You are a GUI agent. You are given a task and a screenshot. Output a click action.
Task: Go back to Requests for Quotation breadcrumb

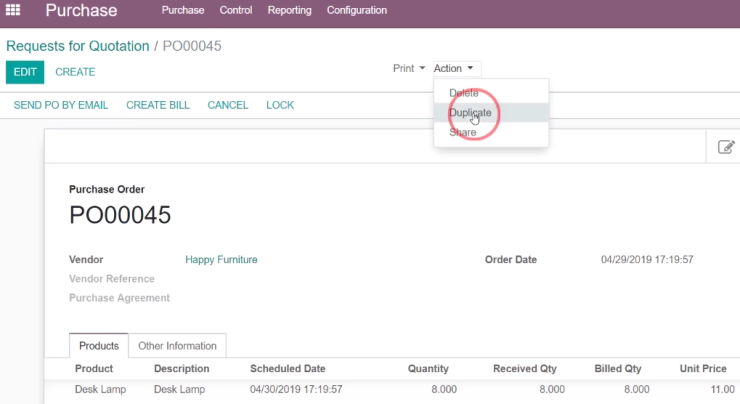(77, 46)
